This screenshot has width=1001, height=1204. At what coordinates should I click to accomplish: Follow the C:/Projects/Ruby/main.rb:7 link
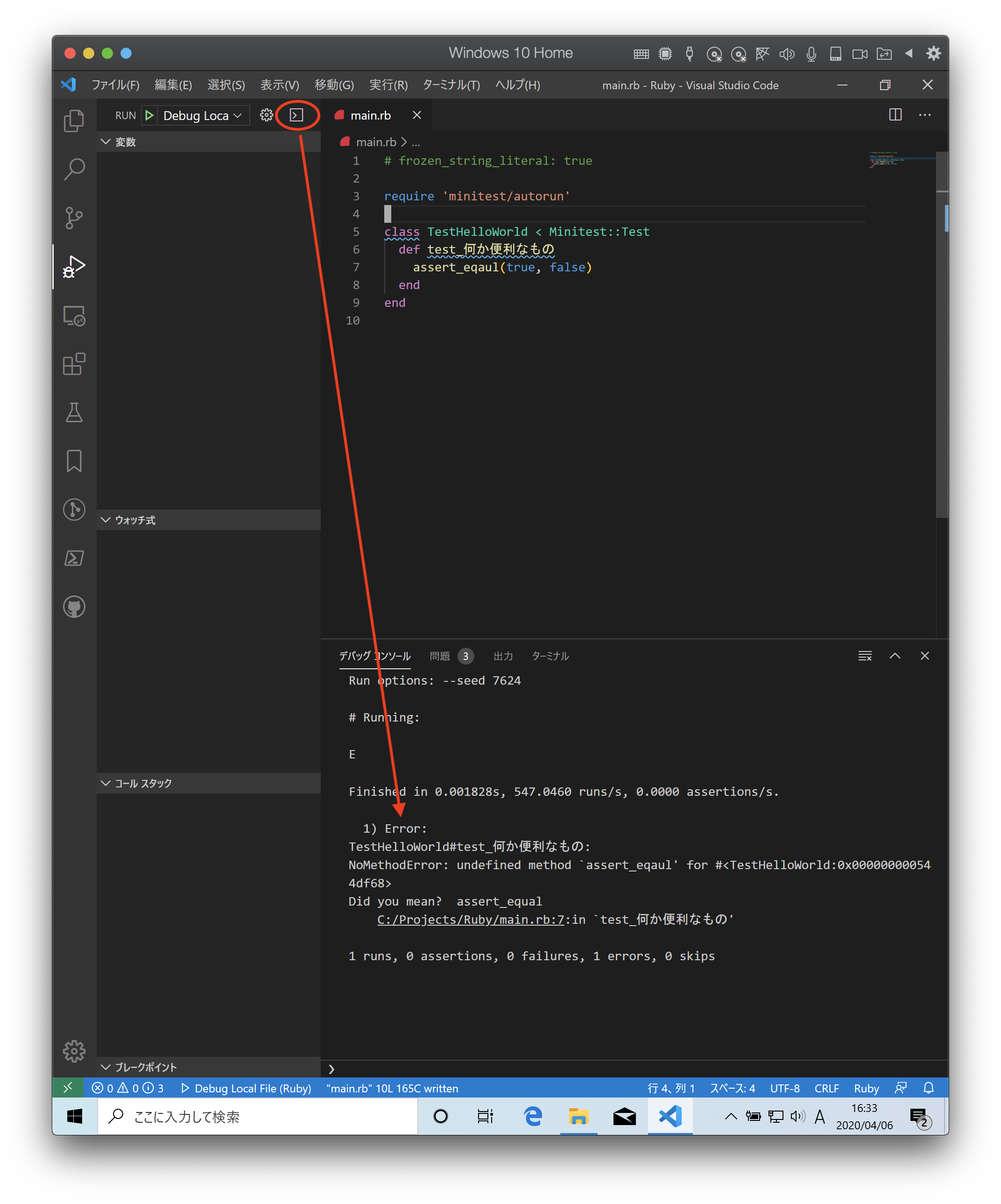click(x=470, y=920)
